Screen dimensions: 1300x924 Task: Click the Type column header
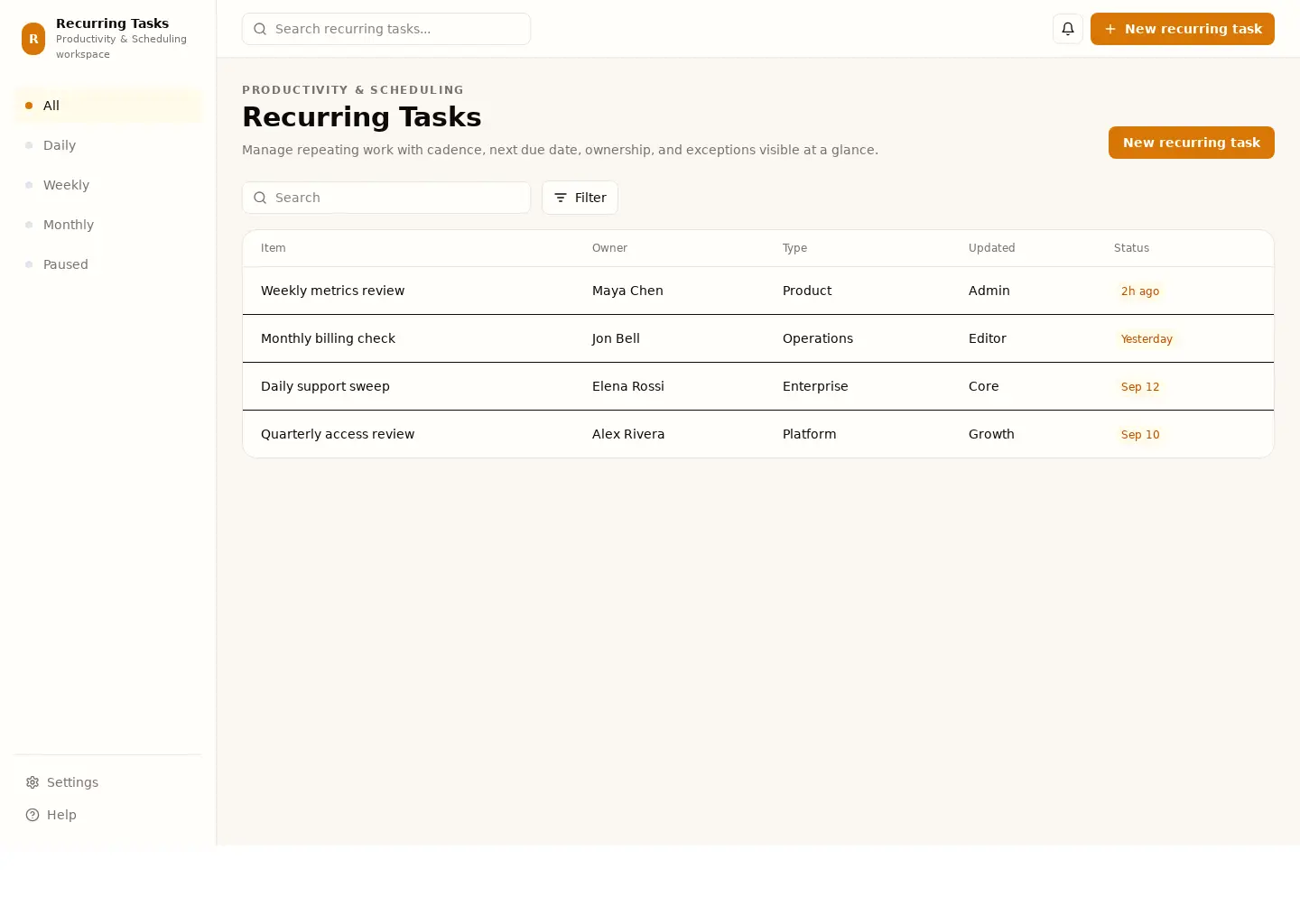pyautogui.click(x=794, y=248)
